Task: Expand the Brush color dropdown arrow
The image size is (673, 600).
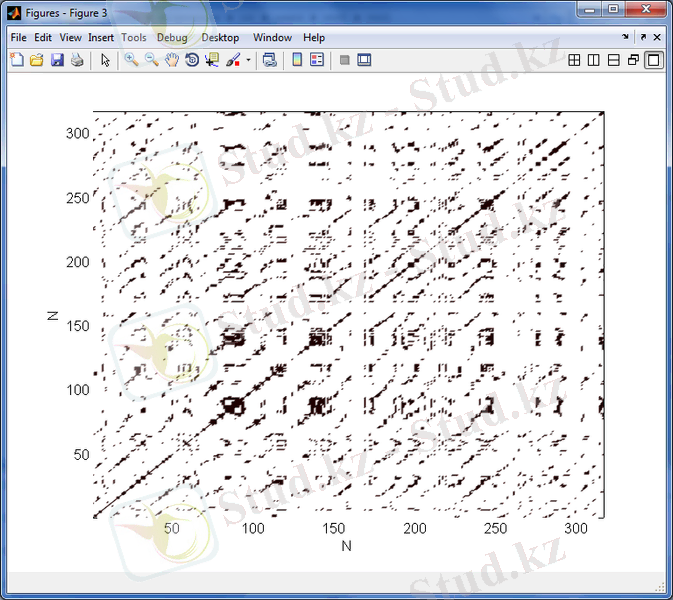Action: pyautogui.click(x=248, y=60)
